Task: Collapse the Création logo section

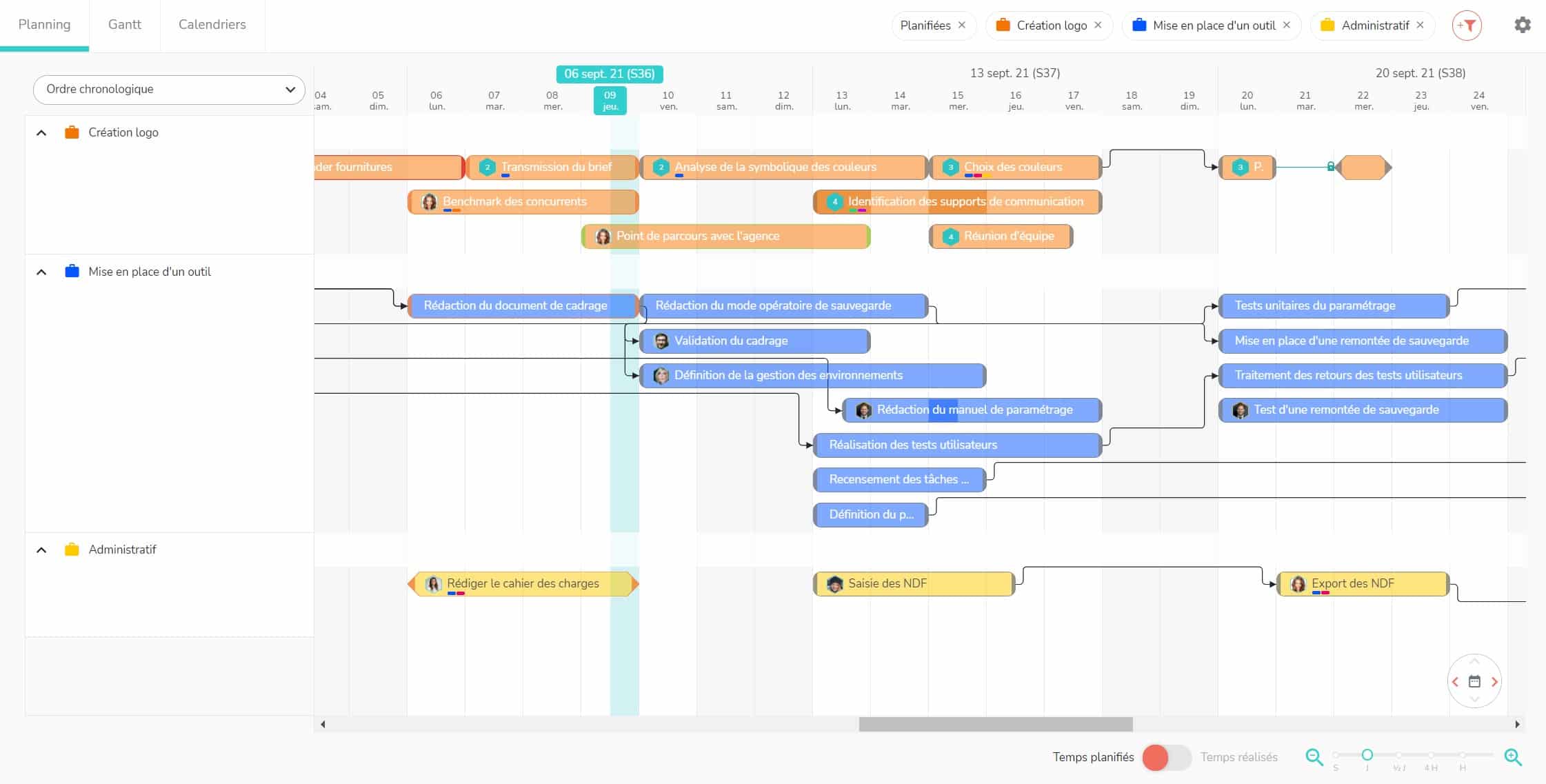Action: 41,132
